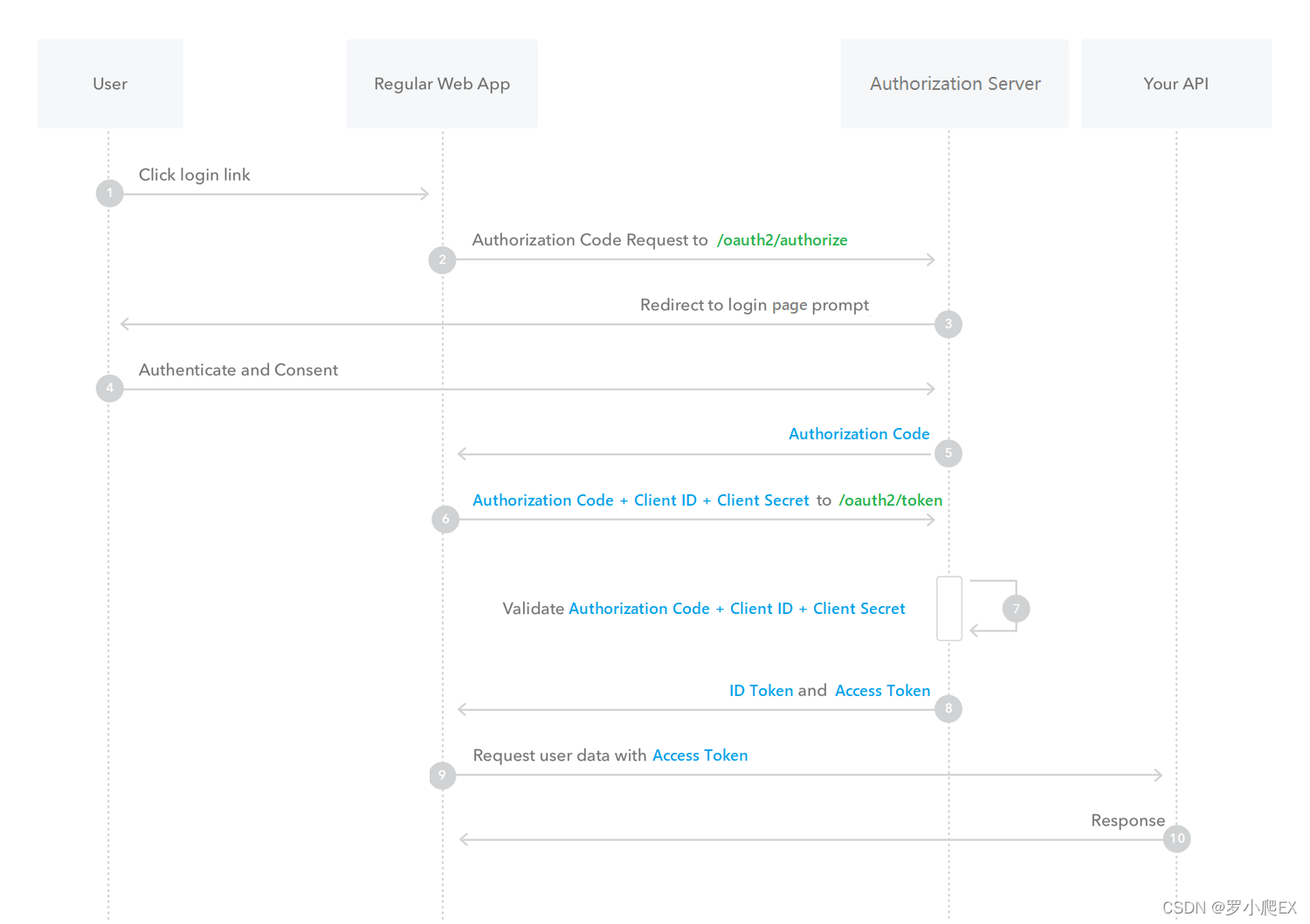Click the Your API participant box
This screenshot has width=1310, height=924.
[1176, 84]
